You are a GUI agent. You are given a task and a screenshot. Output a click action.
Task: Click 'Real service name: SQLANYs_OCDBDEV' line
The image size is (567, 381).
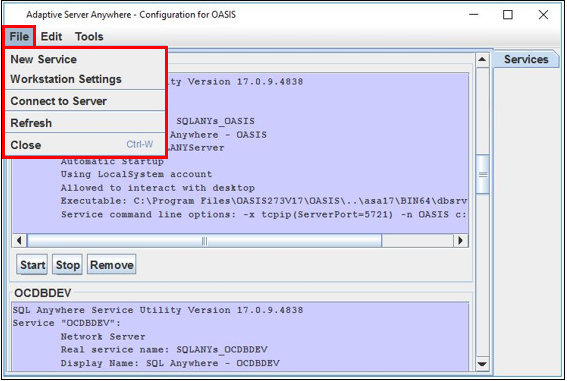[164, 350]
